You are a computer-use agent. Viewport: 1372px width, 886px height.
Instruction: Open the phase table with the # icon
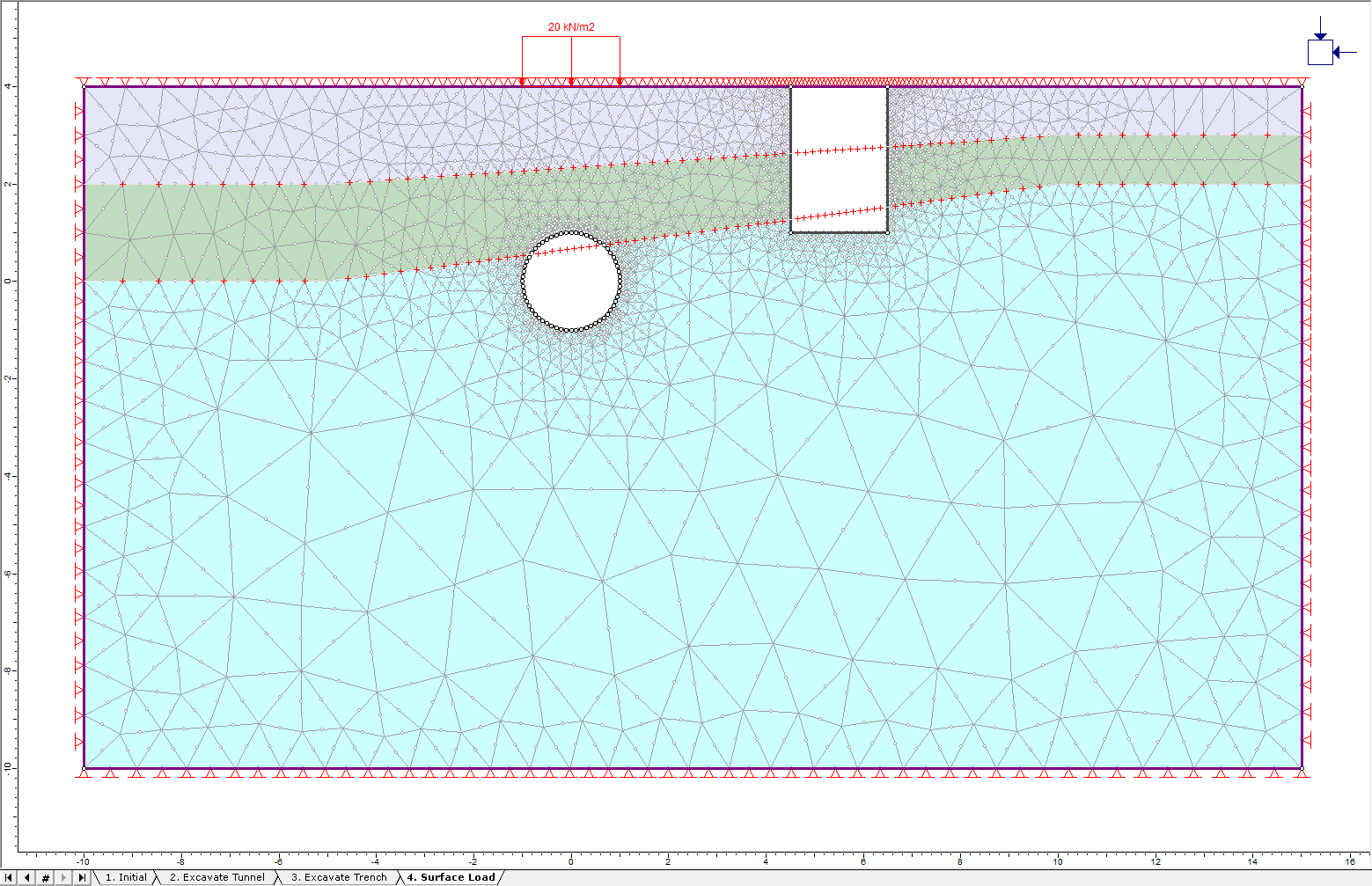(45, 876)
